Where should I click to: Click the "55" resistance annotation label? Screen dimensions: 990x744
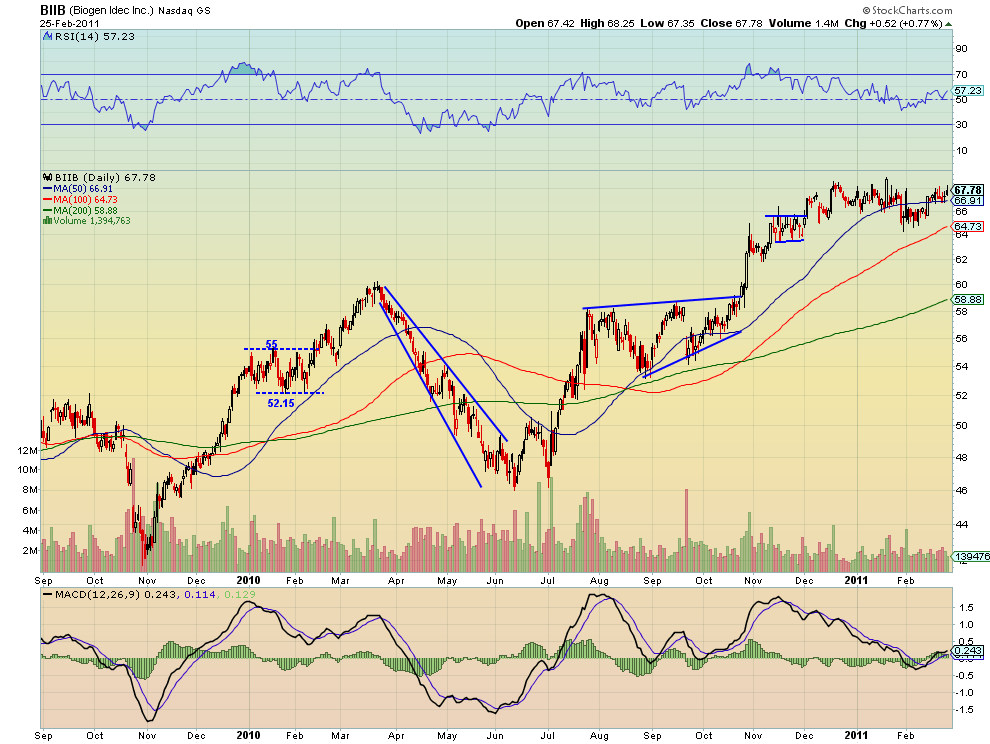pos(271,344)
